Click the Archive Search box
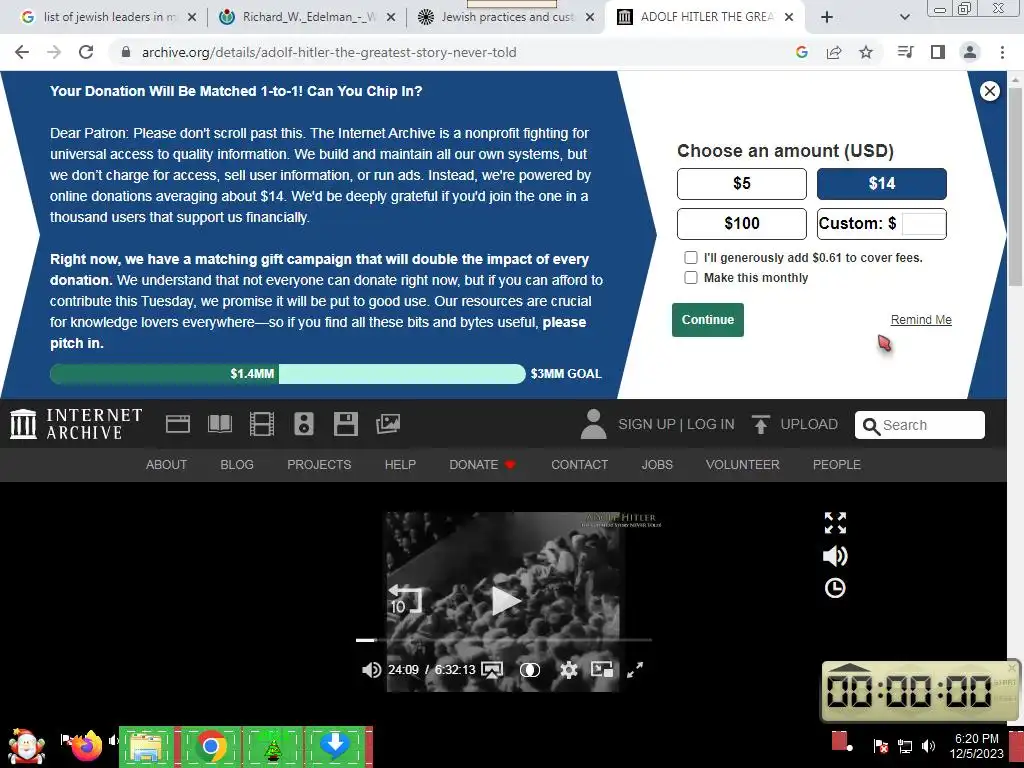This screenshot has height=768, width=1024. [x=920, y=425]
